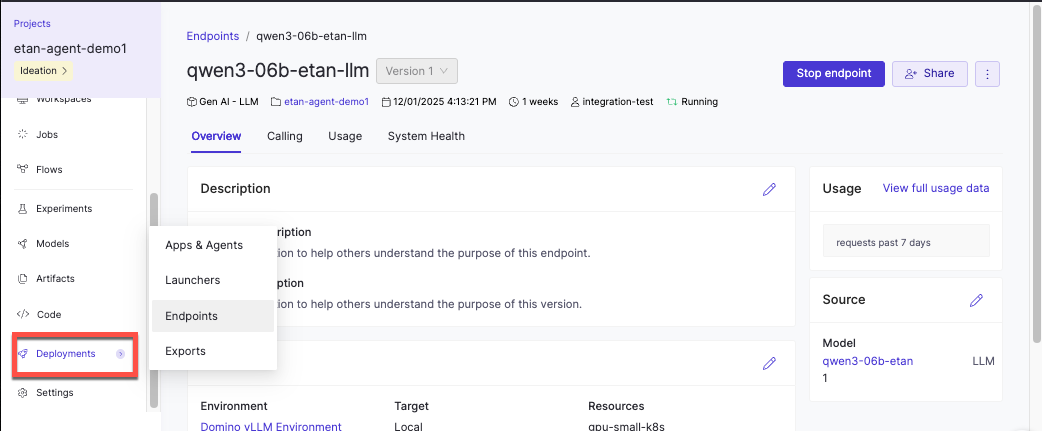Image resolution: width=1042 pixels, height=431 pixels.
Task: Click the etan-agent-demo1 project name in sidebar
Action: click(70, 48)
